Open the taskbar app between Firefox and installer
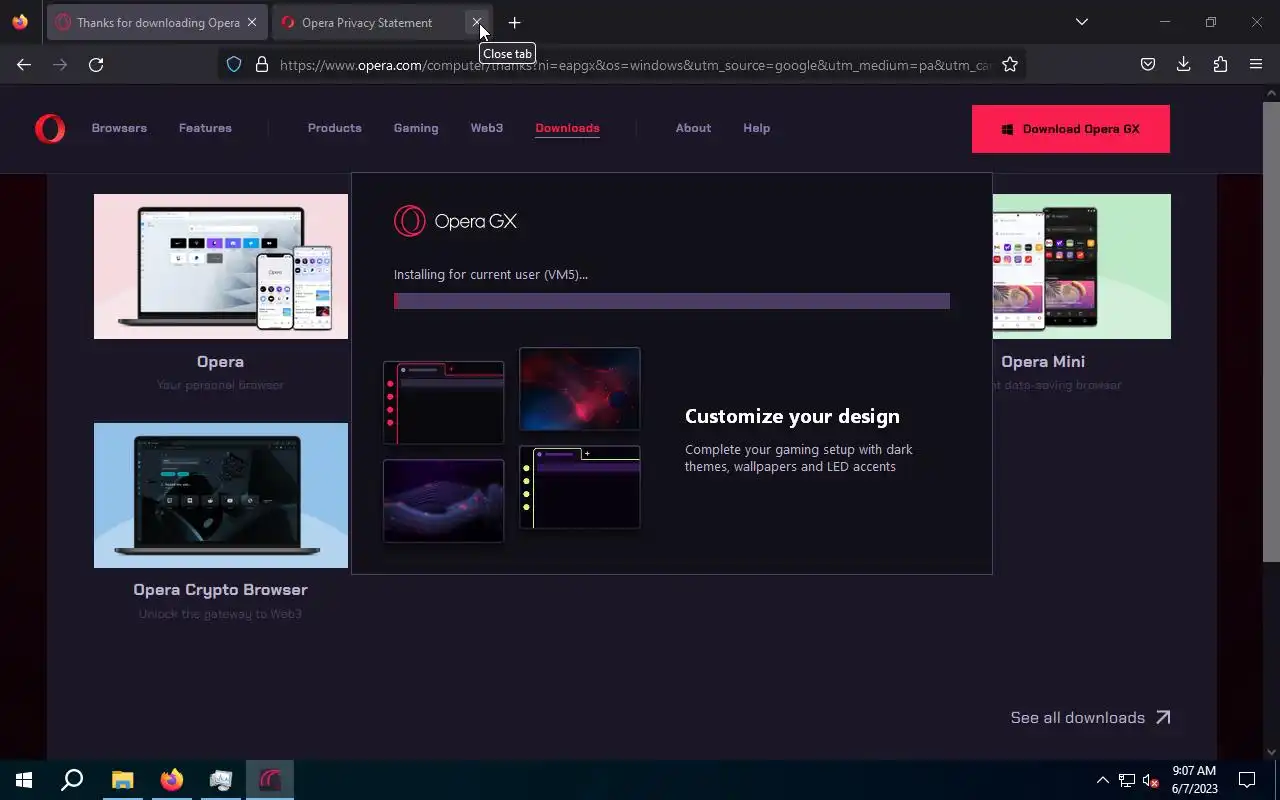 coord(221,780)
